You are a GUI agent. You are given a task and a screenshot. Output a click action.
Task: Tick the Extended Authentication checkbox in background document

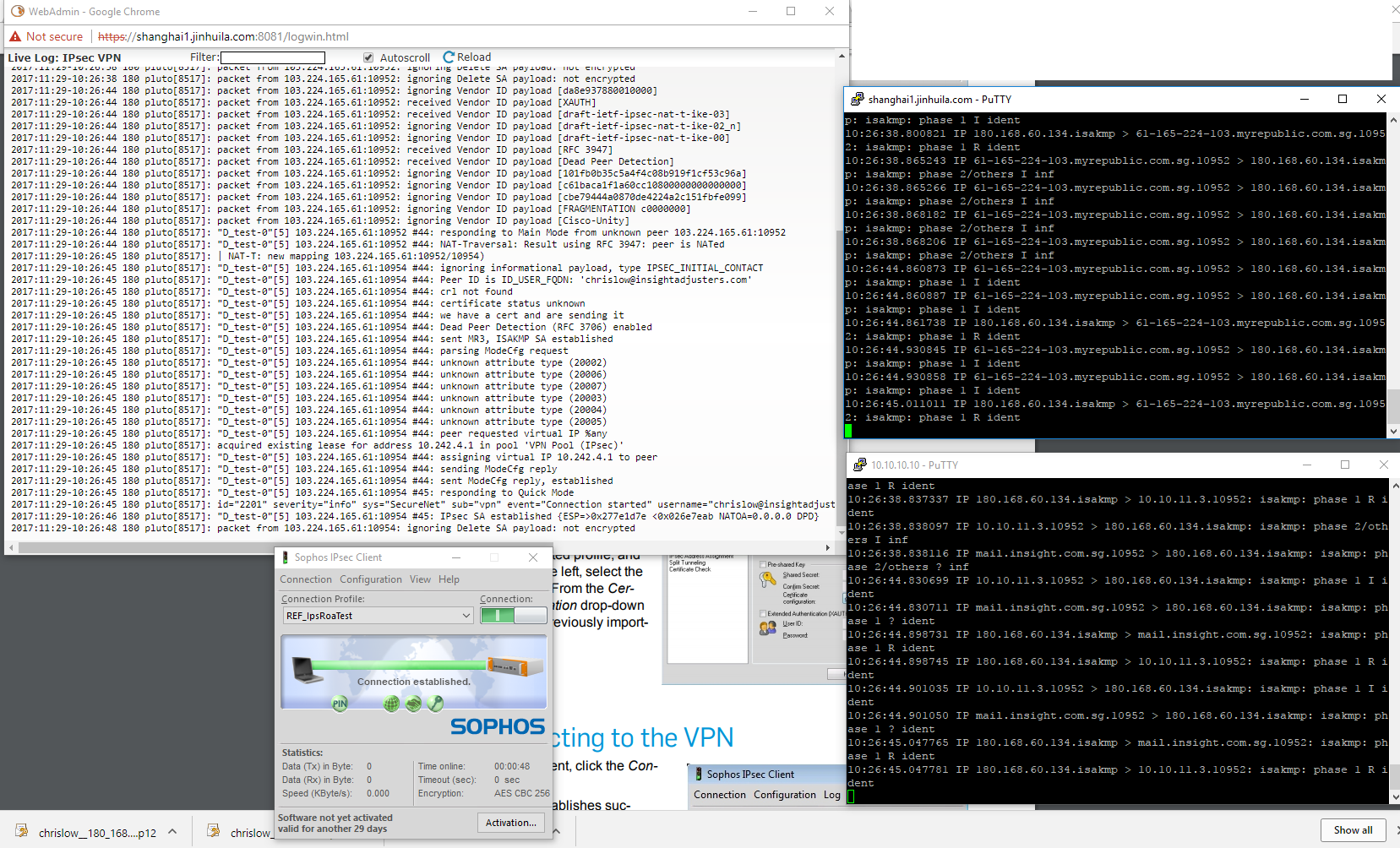pos(763,614)
